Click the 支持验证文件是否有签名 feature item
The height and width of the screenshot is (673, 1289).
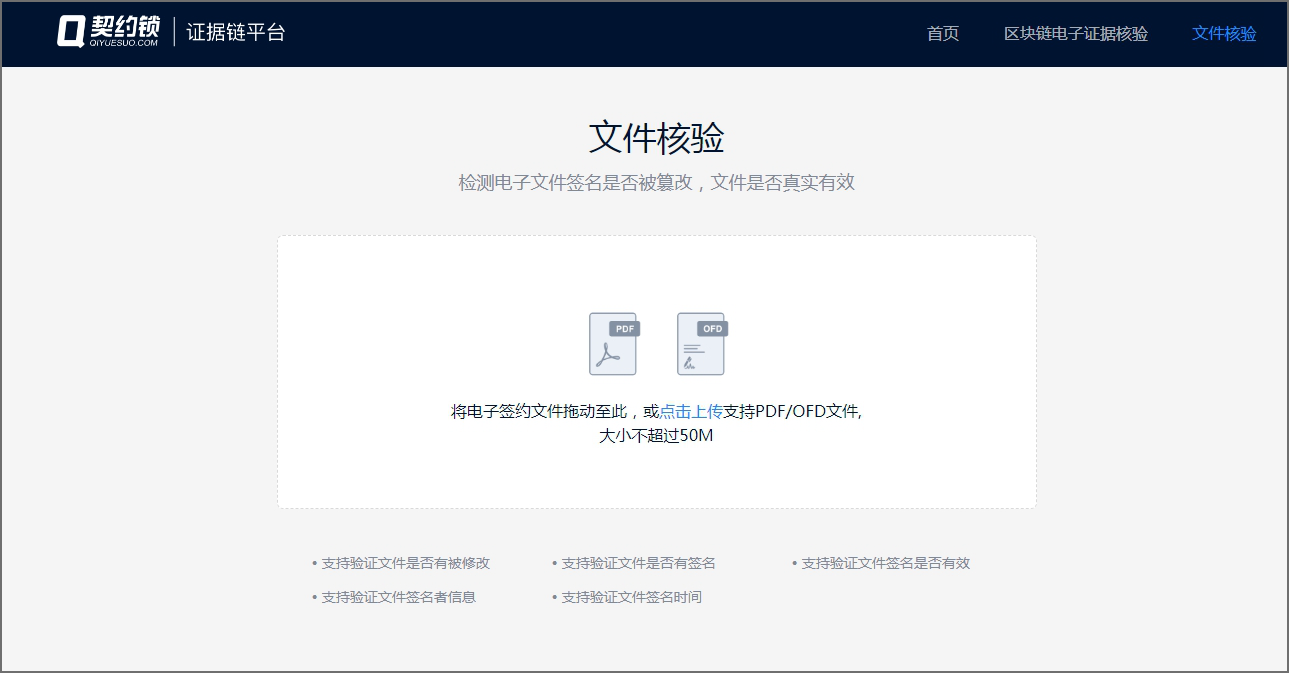pyautogui.click(x=638, y=563)
